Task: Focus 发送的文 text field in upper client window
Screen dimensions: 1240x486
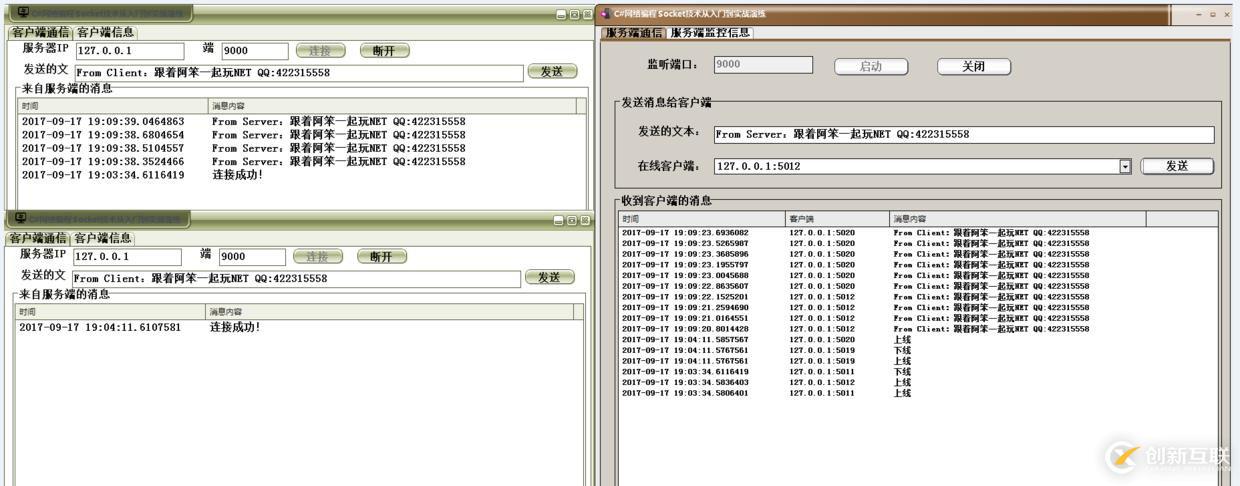Action: pyautogui.click(x=298, y=73)
